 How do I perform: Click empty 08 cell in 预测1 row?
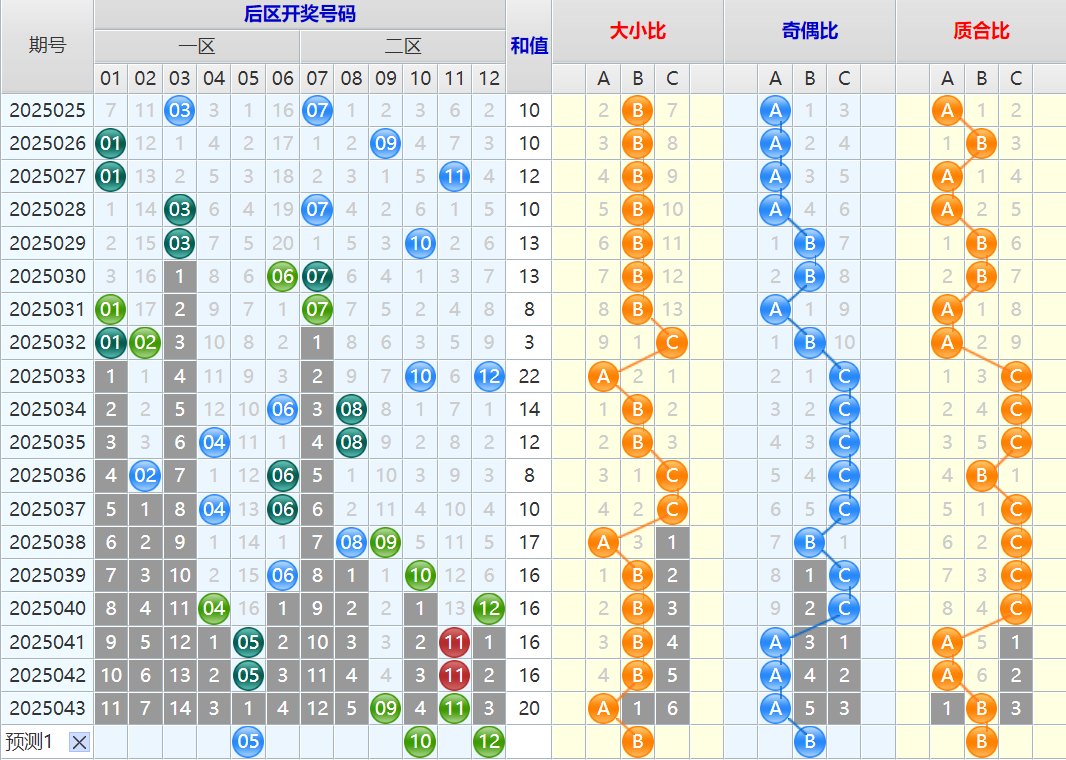tap(351, 742)
